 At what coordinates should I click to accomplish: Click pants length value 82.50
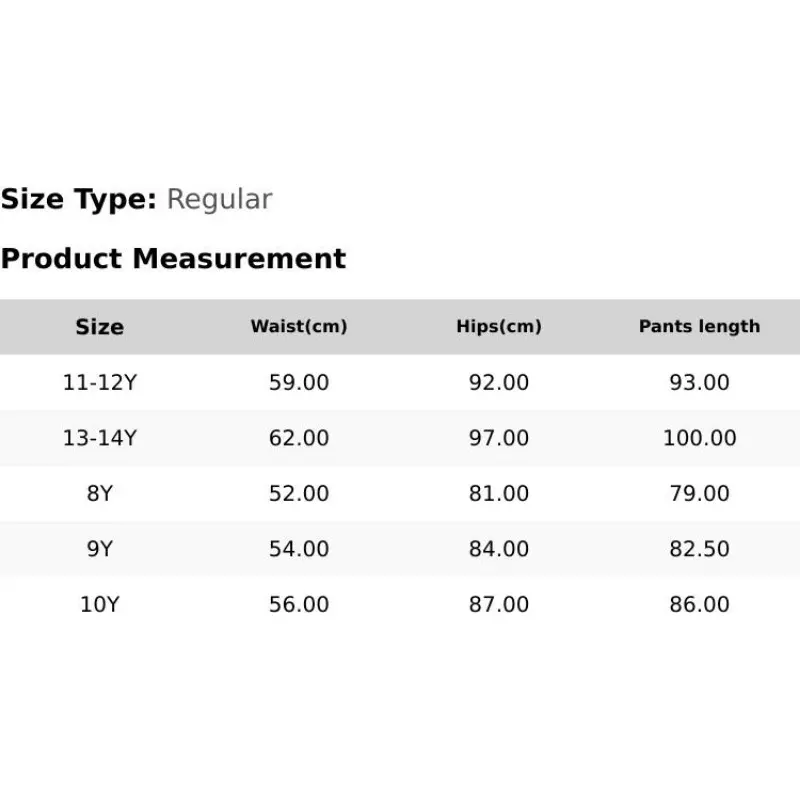699,549
